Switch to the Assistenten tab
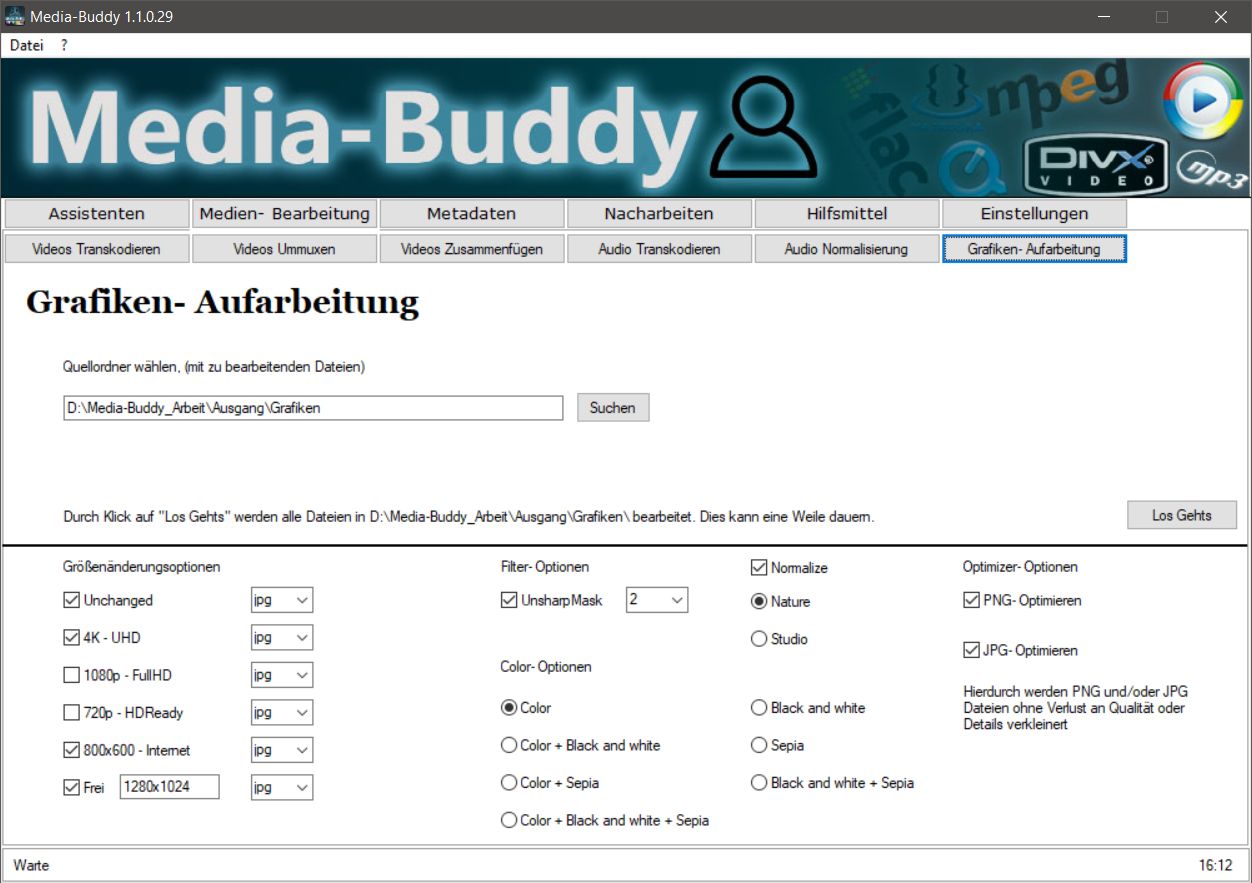Viewport: 1252px width, 883px height. point(97,213)
